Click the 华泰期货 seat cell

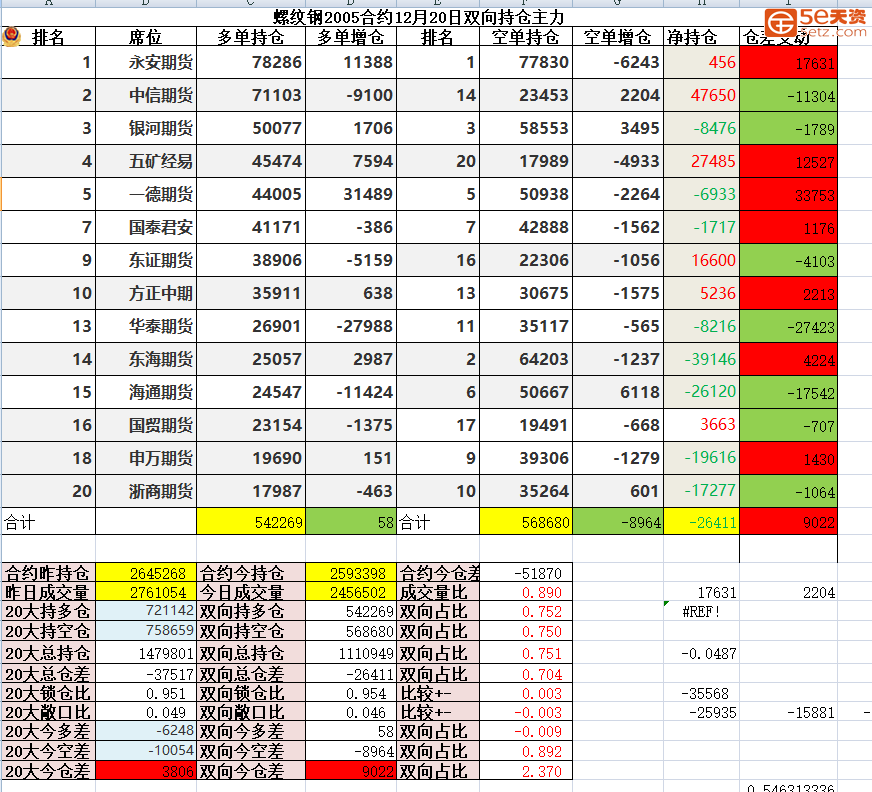(x=146, y=326)
